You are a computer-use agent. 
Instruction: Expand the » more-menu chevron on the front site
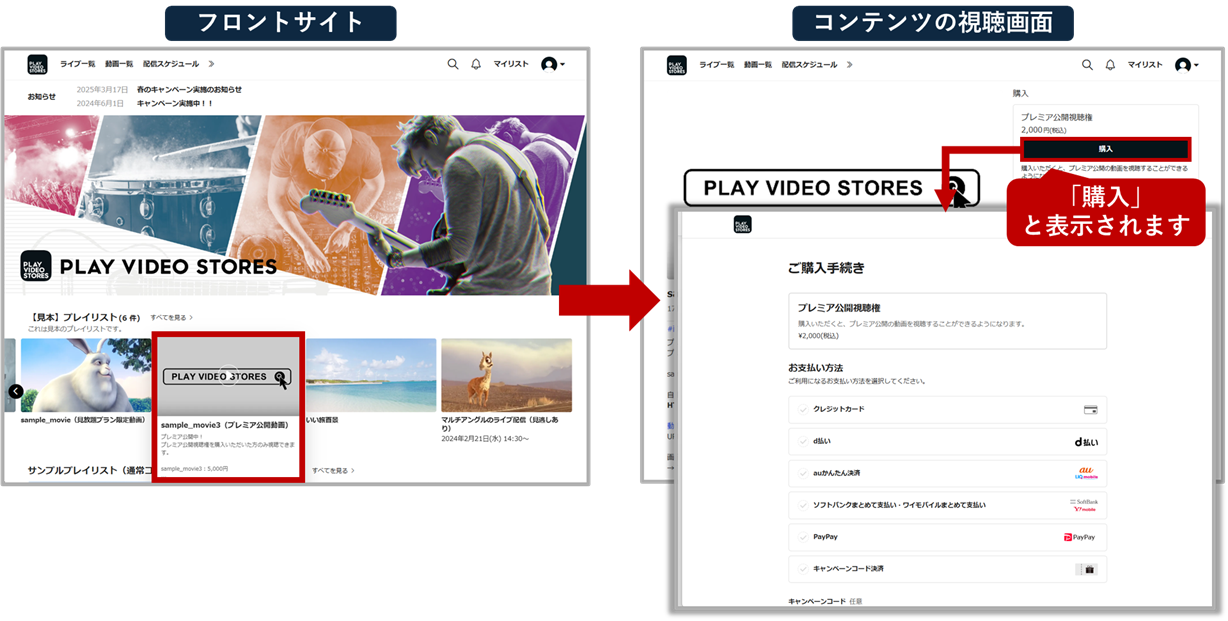pyautogui.click(x=211, y=64)
